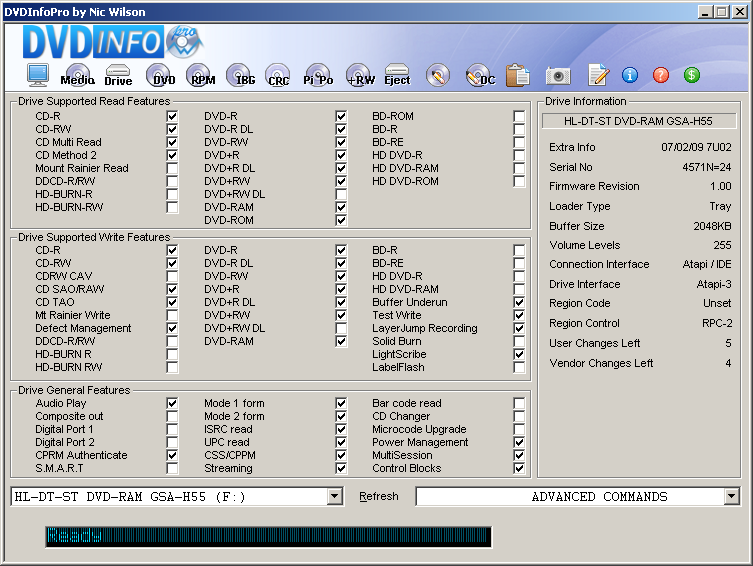Open the CRC check icon
This screenshot has width=753, height=566.
coord(278,76)
